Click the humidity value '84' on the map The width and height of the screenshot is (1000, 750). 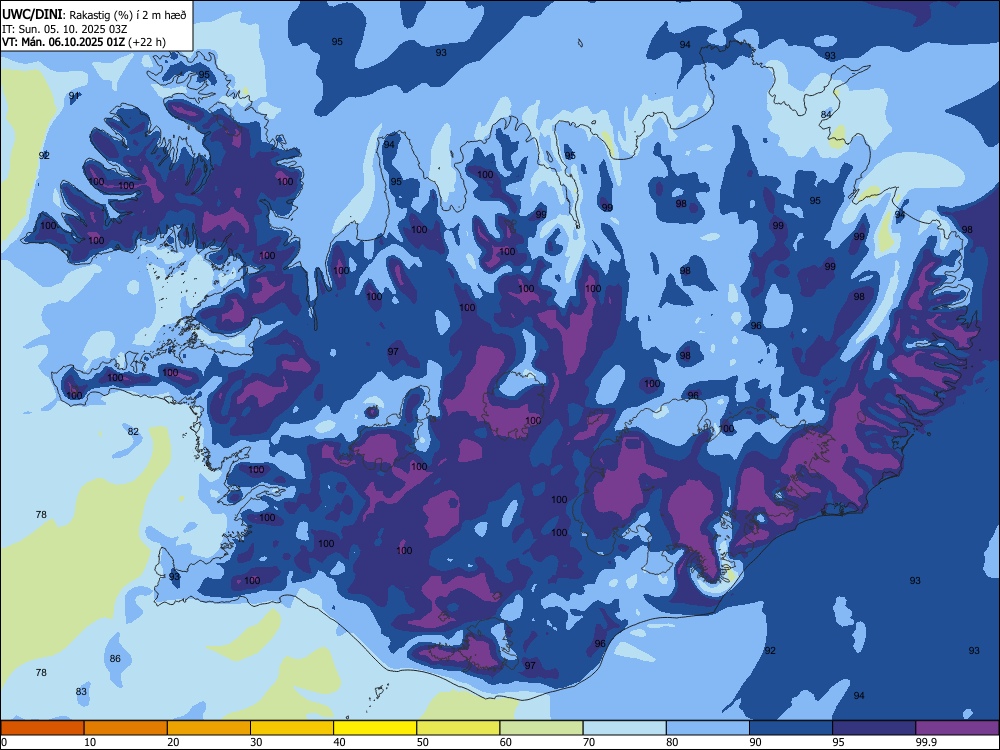point(826,114)
